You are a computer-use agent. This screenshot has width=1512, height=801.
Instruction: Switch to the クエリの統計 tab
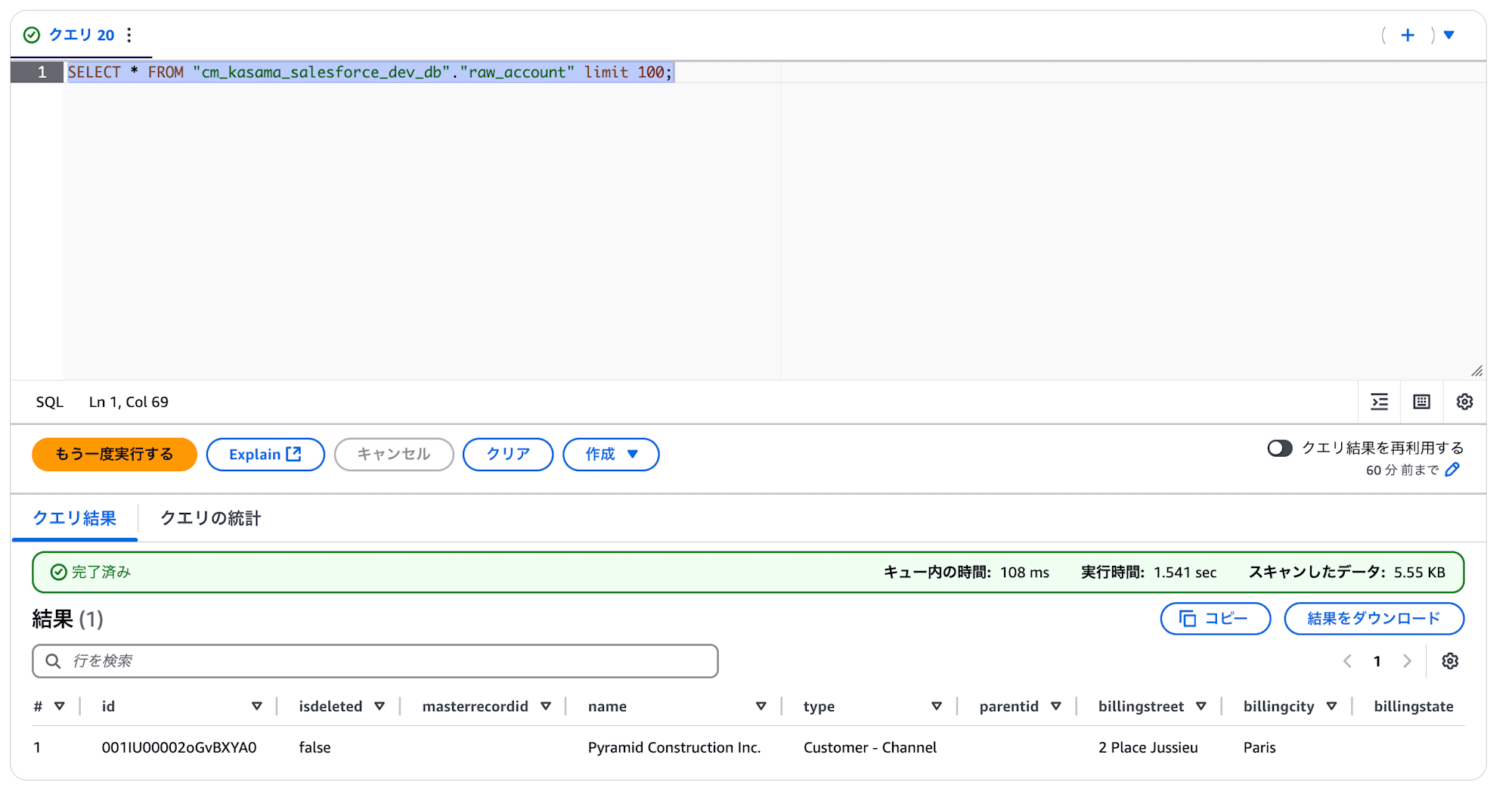pos(211,518)
